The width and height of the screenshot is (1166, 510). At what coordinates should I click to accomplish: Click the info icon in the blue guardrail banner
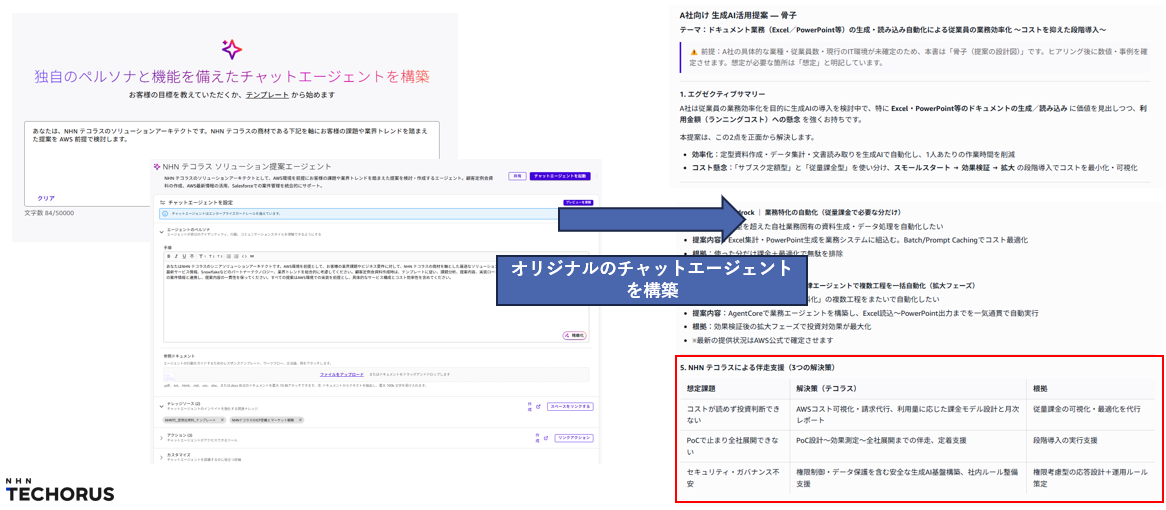coord(165,213)
